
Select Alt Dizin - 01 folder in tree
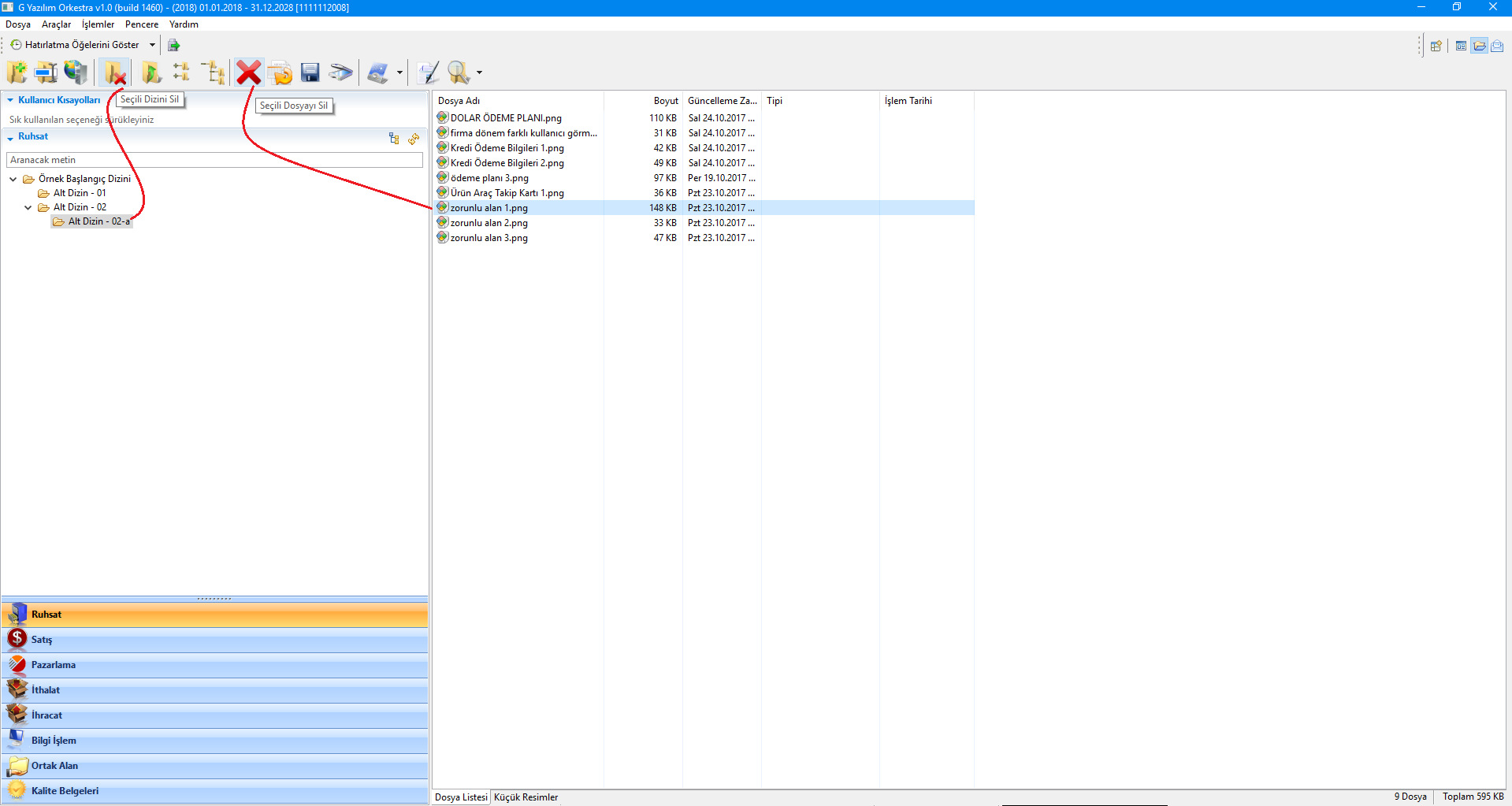click(x=79, y=193)
